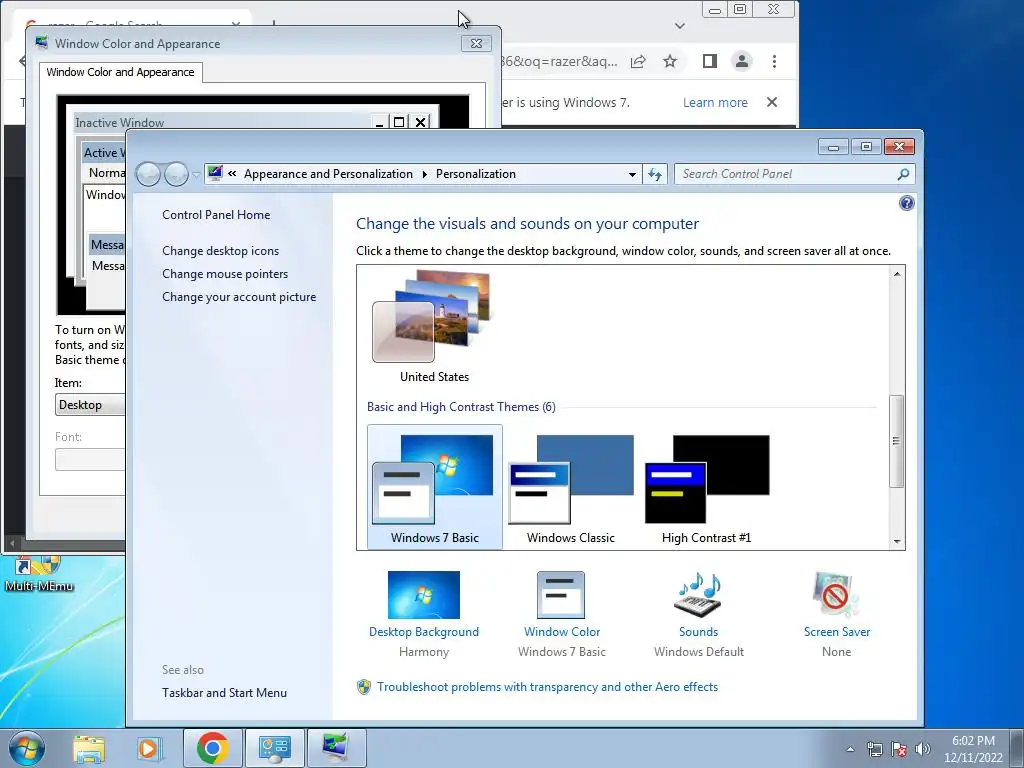Switch to Control Panel taskbar button
1024x768 pixels.
coord(275,748)
